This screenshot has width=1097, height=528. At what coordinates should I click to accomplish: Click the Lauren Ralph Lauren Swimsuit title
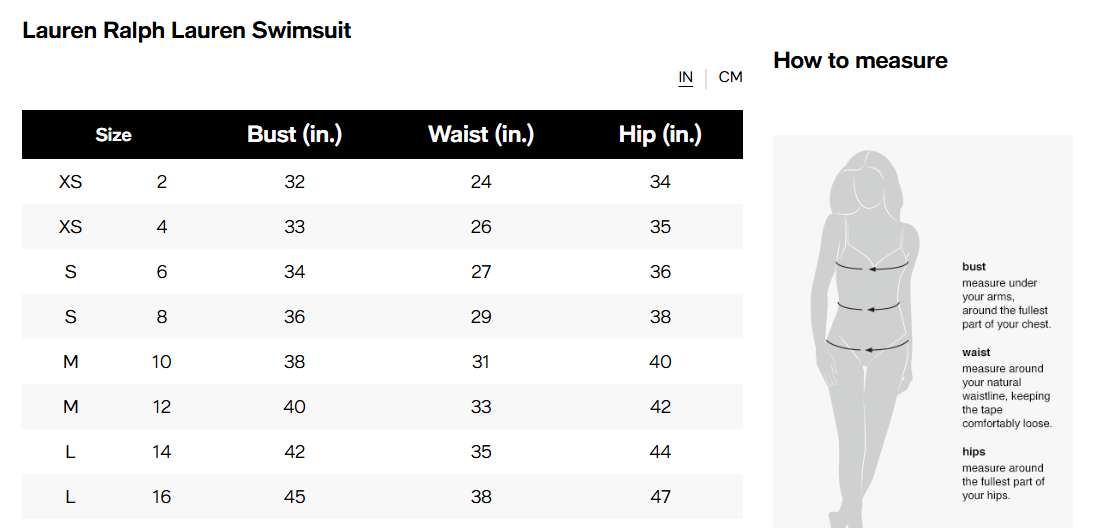[x=187, y=30]
